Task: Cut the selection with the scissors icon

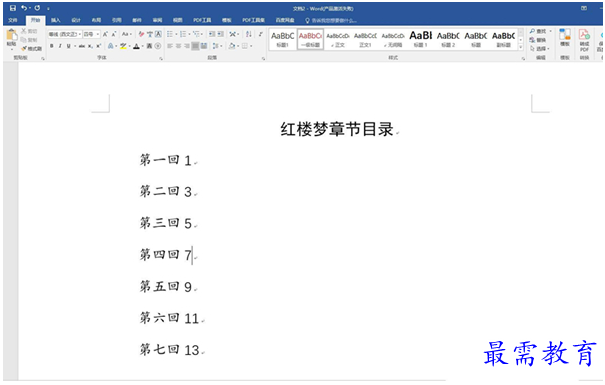Action: click(x=29, y=31)
